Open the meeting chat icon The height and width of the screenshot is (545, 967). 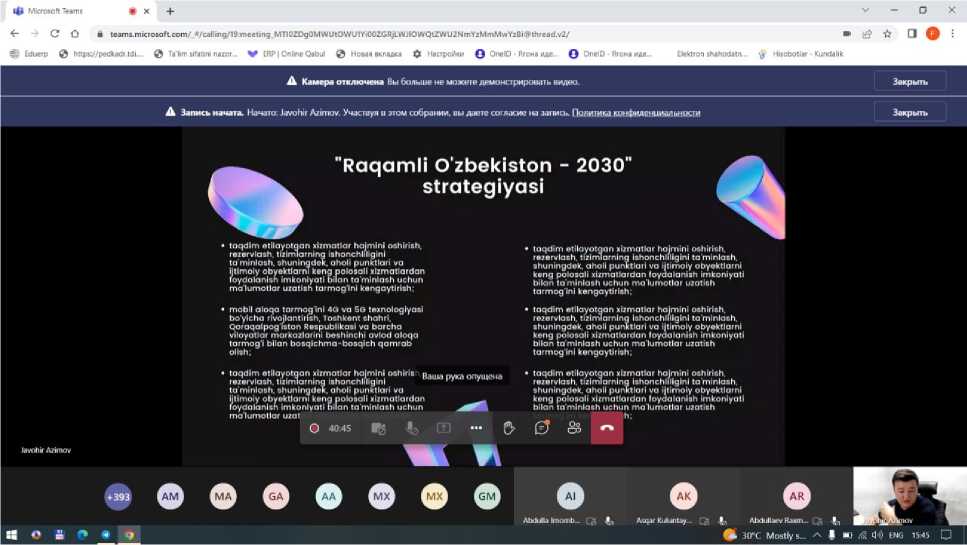click(541, 428)
